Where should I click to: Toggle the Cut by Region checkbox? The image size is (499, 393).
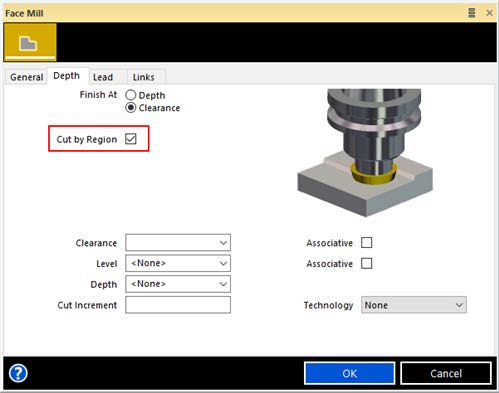coord(131,139)
